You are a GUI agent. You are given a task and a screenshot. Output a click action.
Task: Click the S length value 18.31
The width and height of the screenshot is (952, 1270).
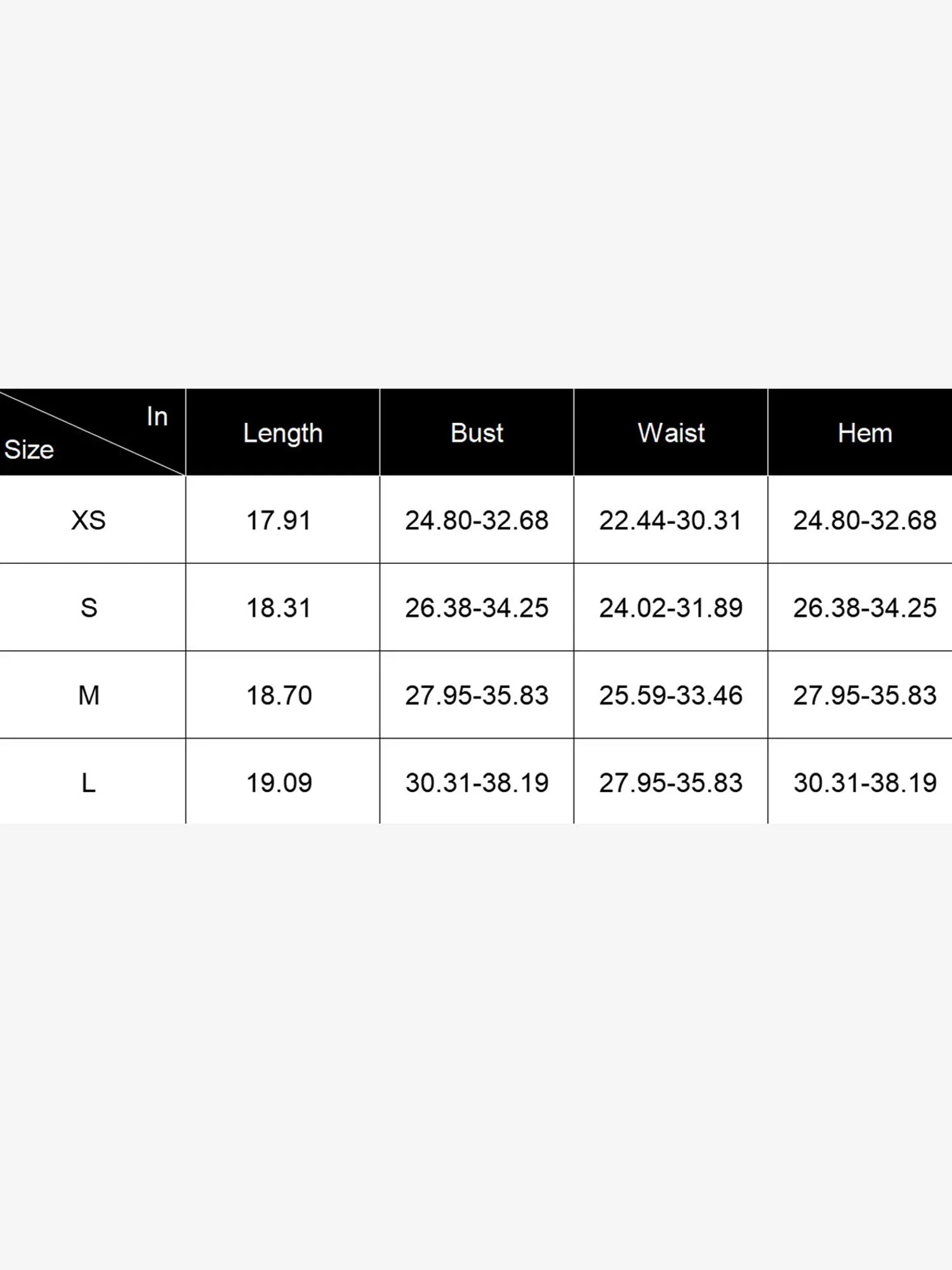279,608
